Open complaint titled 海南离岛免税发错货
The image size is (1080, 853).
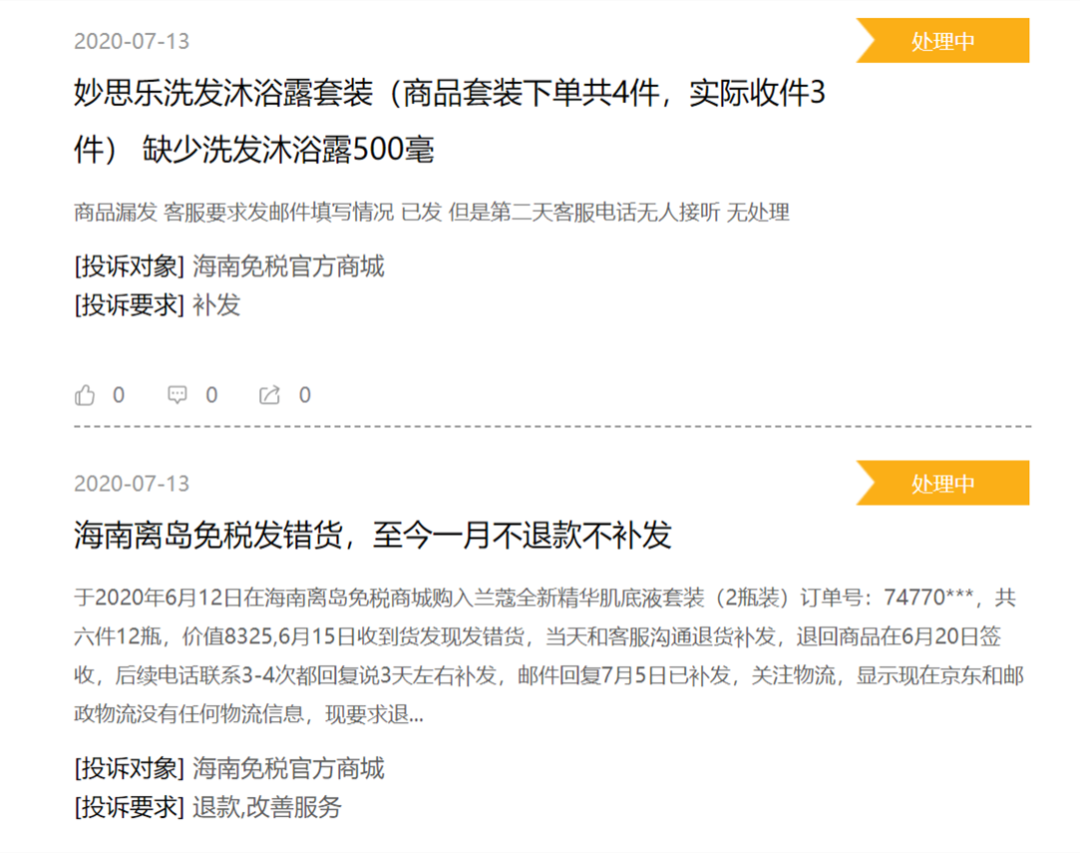[x=373, y=535]
